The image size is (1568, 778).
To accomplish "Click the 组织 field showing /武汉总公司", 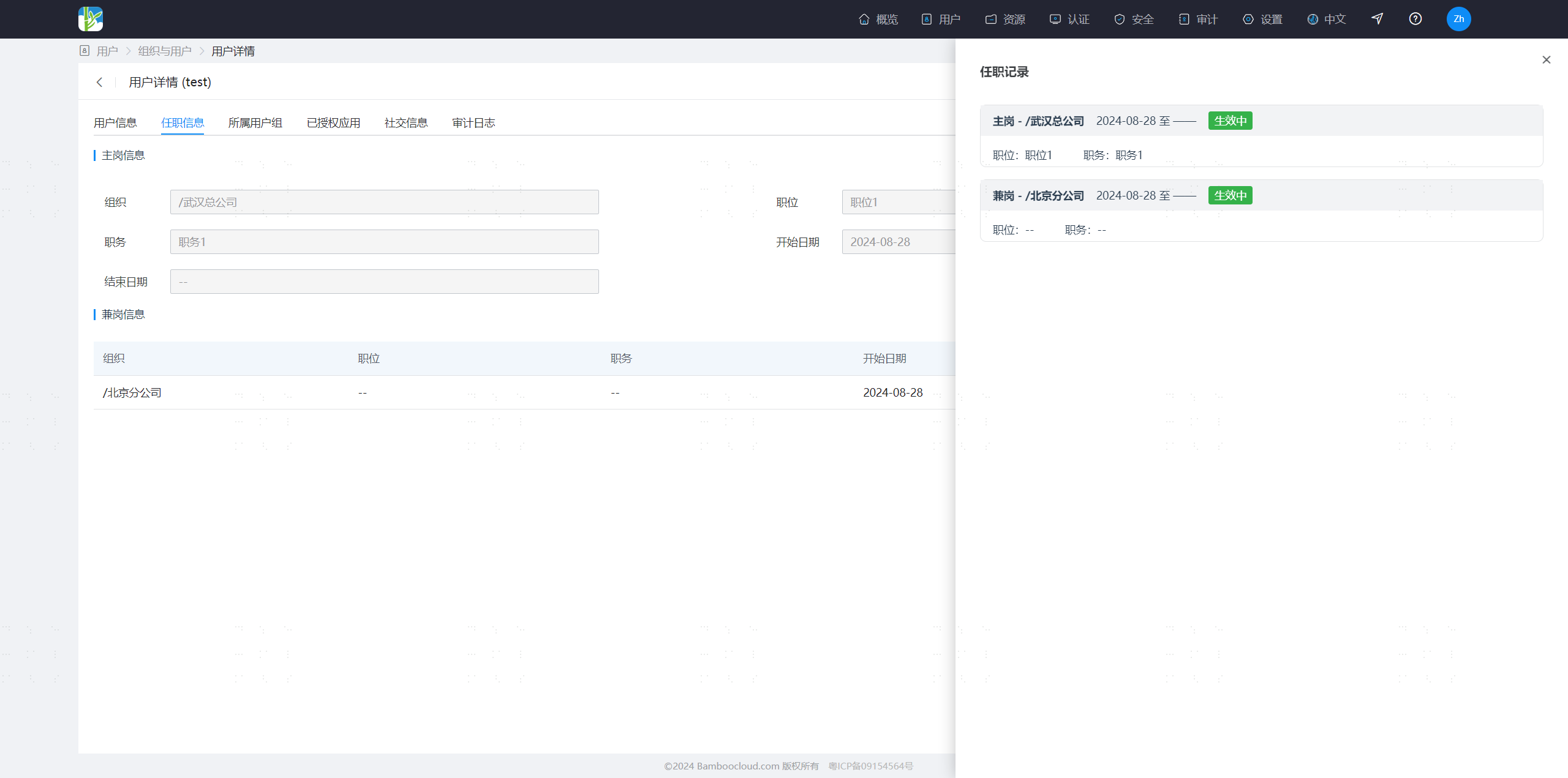I will 385,202.
